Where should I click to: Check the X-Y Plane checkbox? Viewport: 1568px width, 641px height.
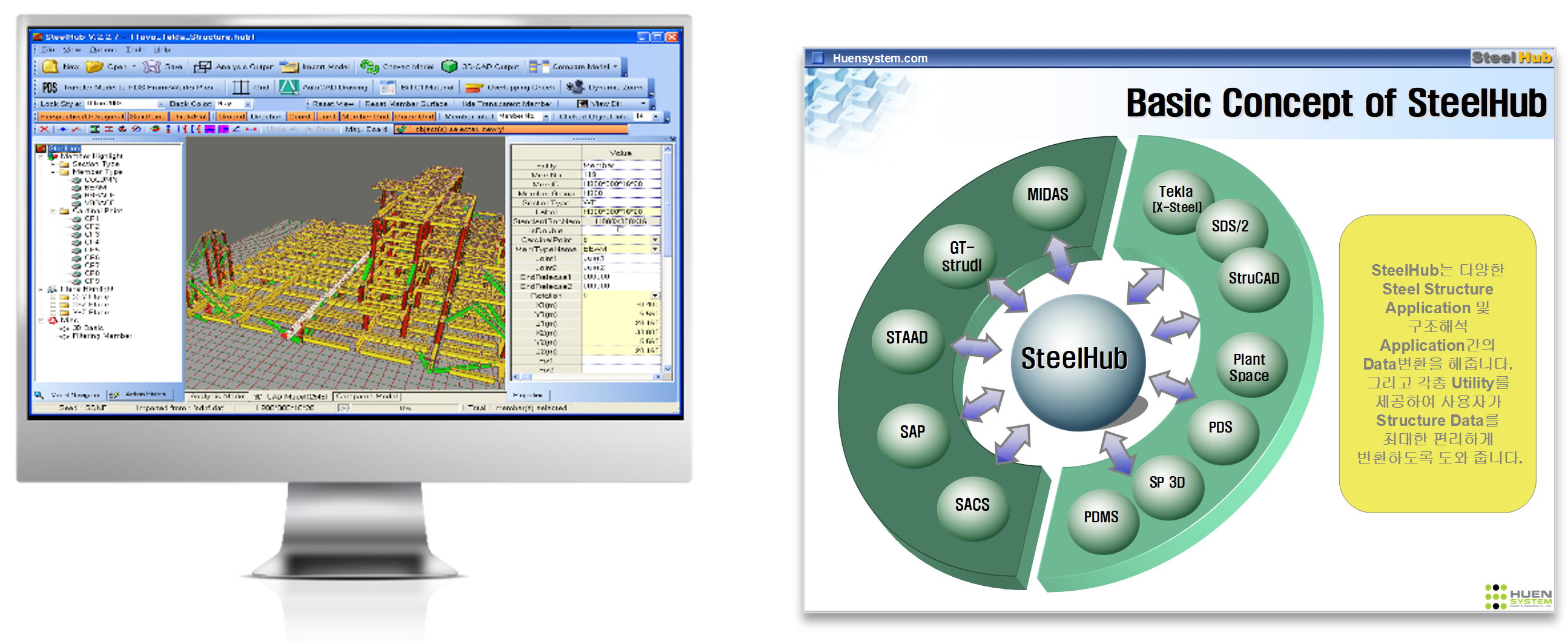(53, 297)
